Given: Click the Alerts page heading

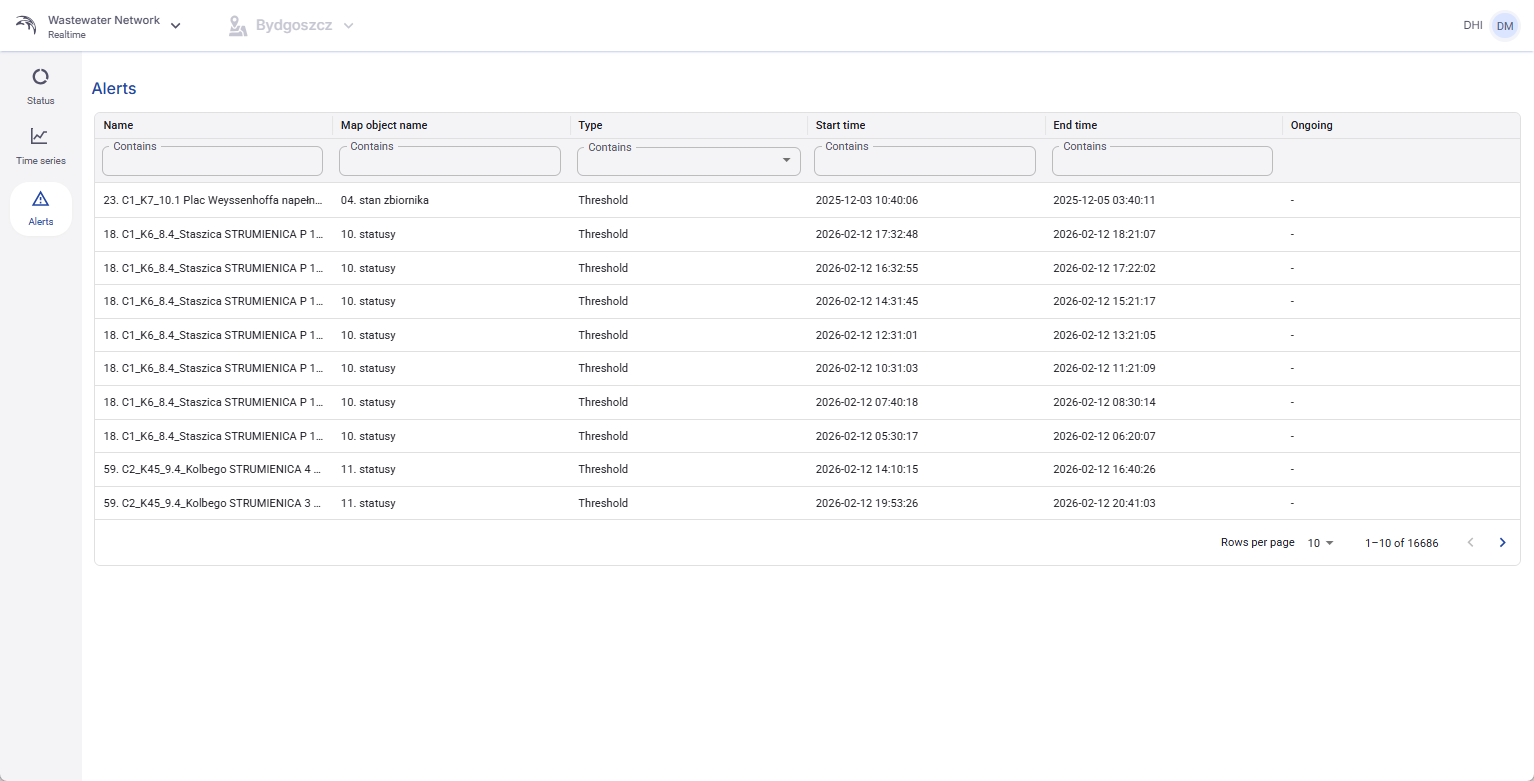Looking at the screenshot, I should 114,88.
